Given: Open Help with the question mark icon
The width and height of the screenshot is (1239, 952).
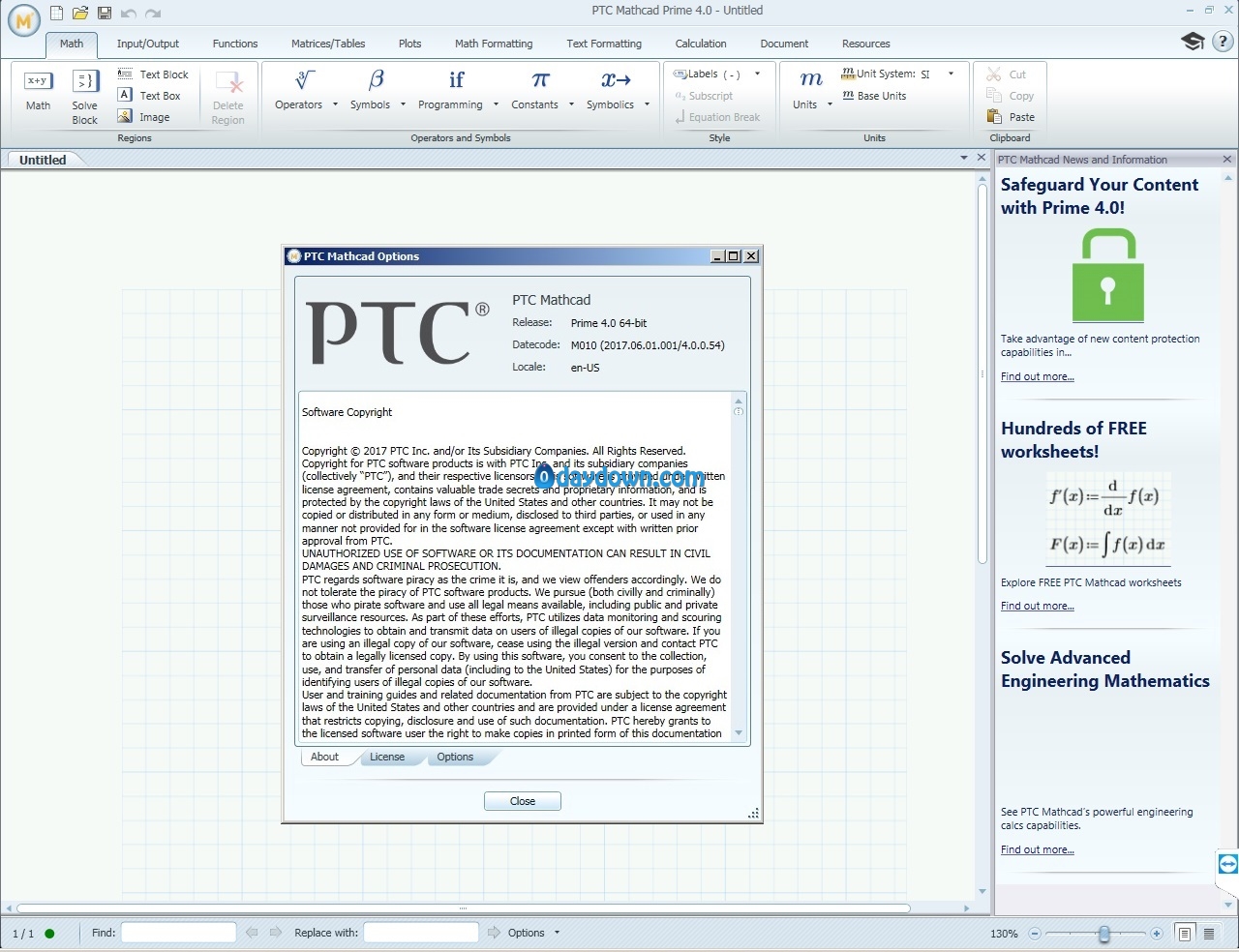Looking at the screenshot, I should [1223, 42].
